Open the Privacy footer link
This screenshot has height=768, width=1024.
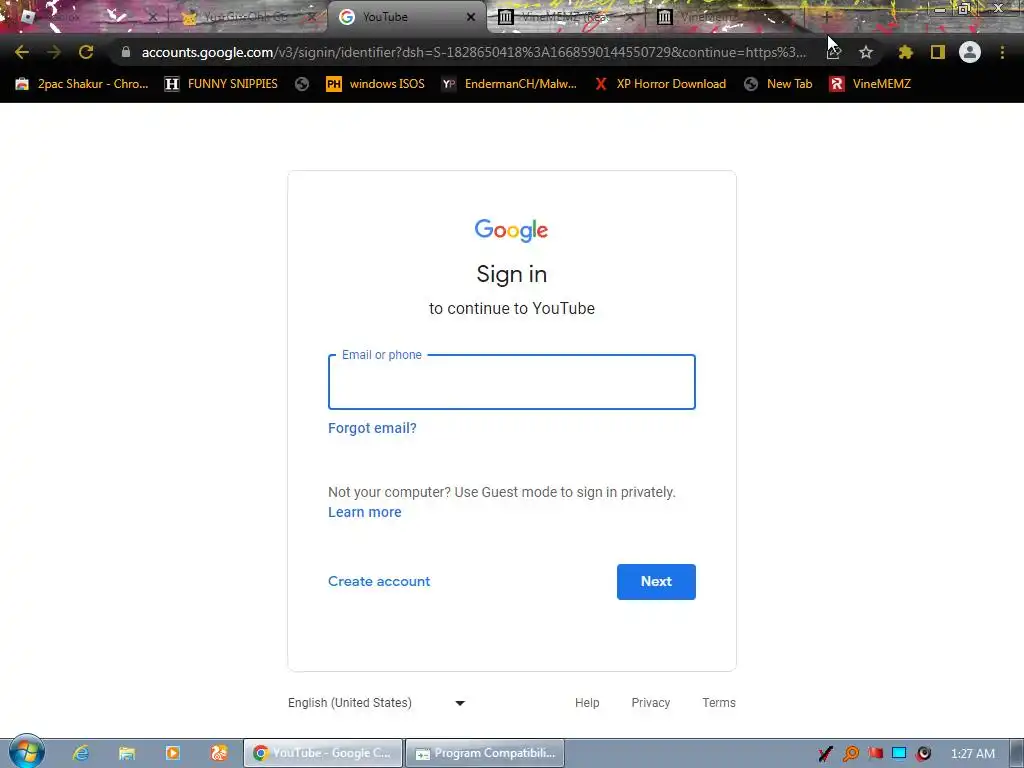(x=650, y=703)
